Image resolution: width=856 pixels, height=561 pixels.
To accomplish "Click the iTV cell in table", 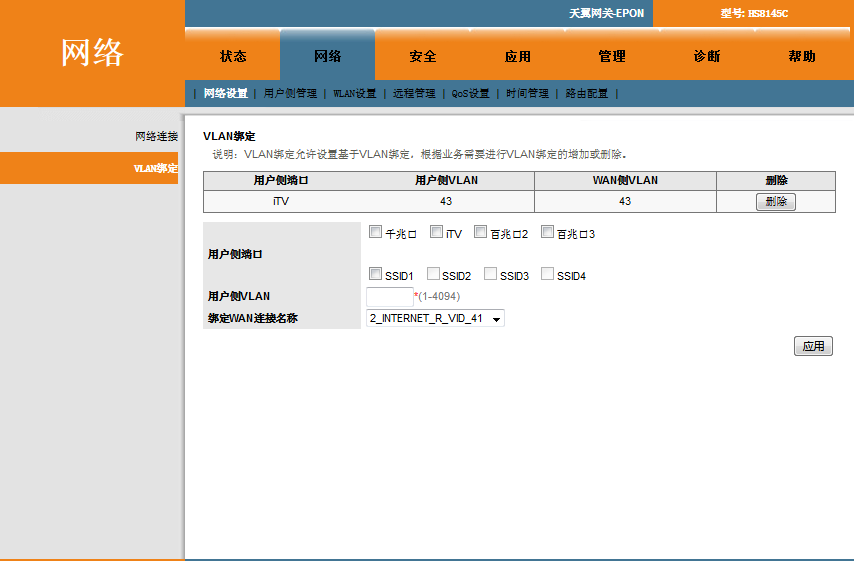I will [x=281, y=201].
